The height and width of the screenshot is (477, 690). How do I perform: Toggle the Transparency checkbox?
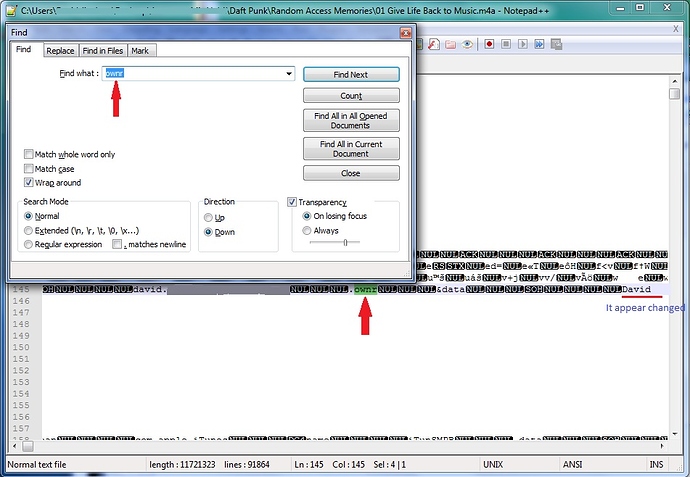click(292, 202)
